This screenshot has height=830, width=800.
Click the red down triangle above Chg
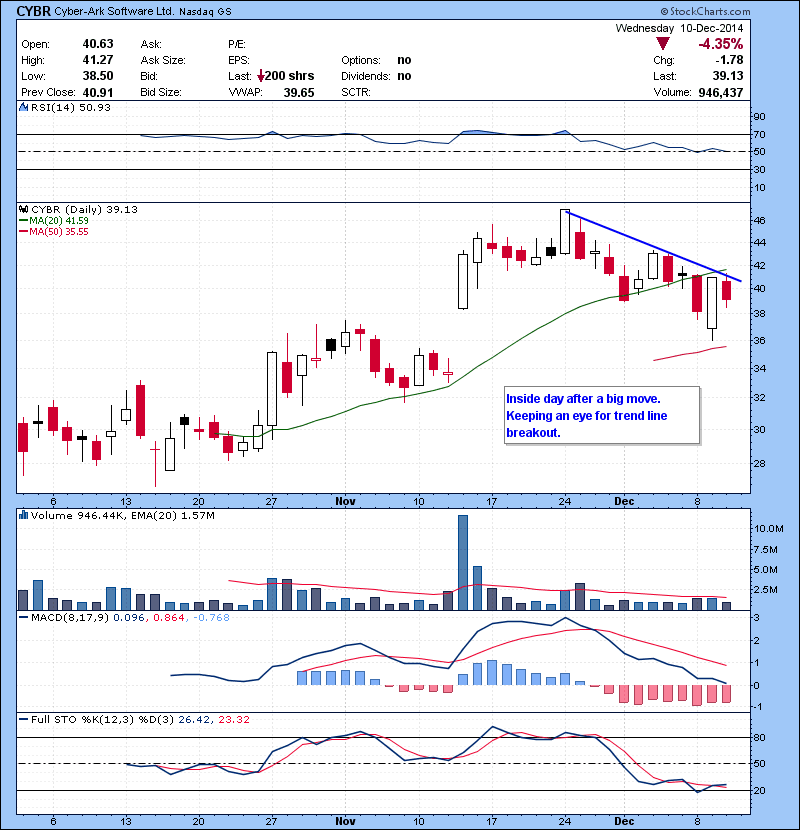coord(662,43)
